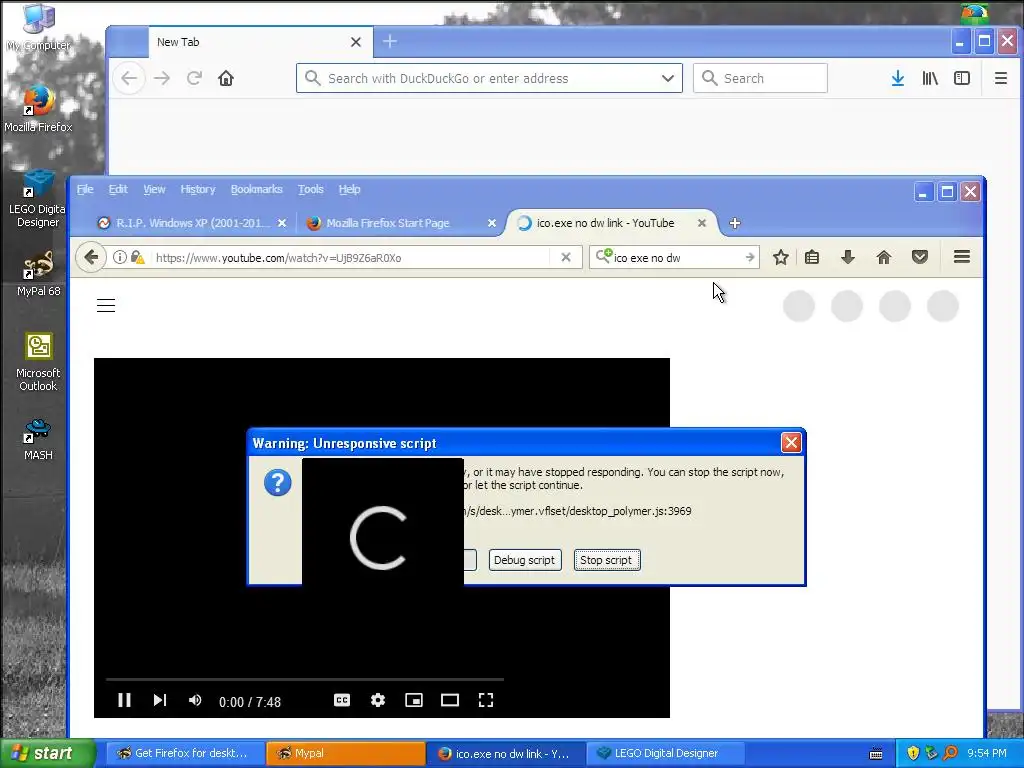Switch to the Mozilla Firefox Start Page tab

[388, 223]
